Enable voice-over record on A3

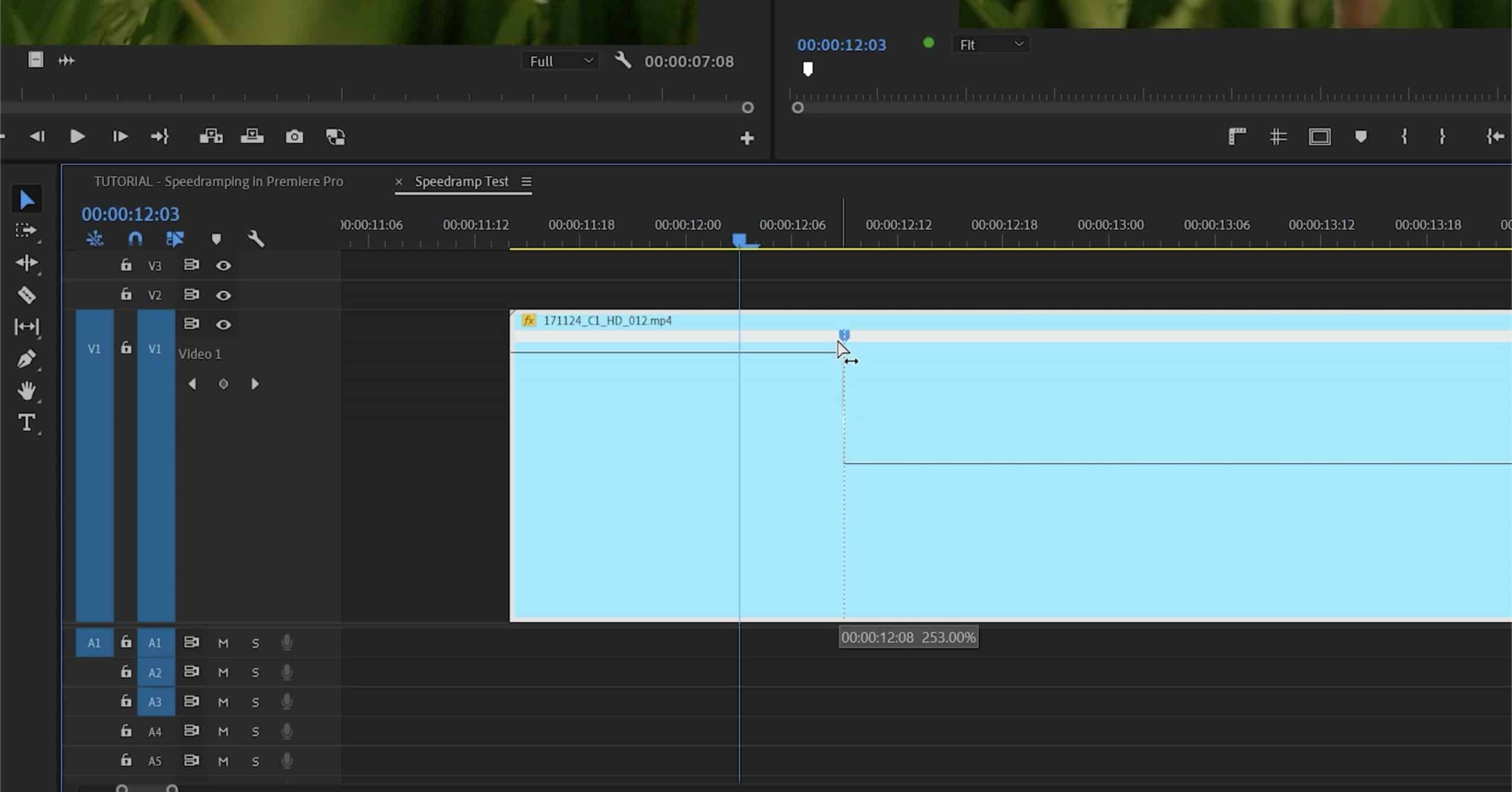(x=286, y=702)
